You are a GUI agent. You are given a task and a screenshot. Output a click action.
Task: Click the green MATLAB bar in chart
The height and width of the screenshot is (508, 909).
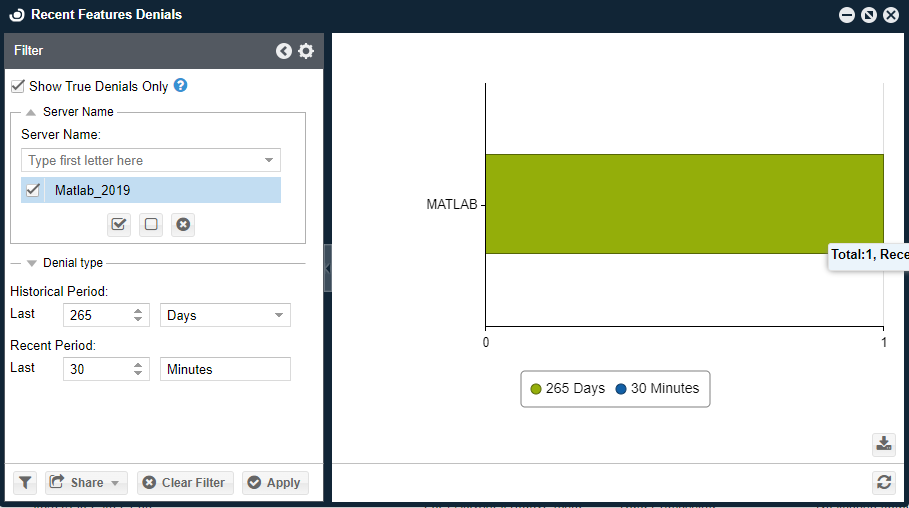pyautogui.click(x=683, y=204)
